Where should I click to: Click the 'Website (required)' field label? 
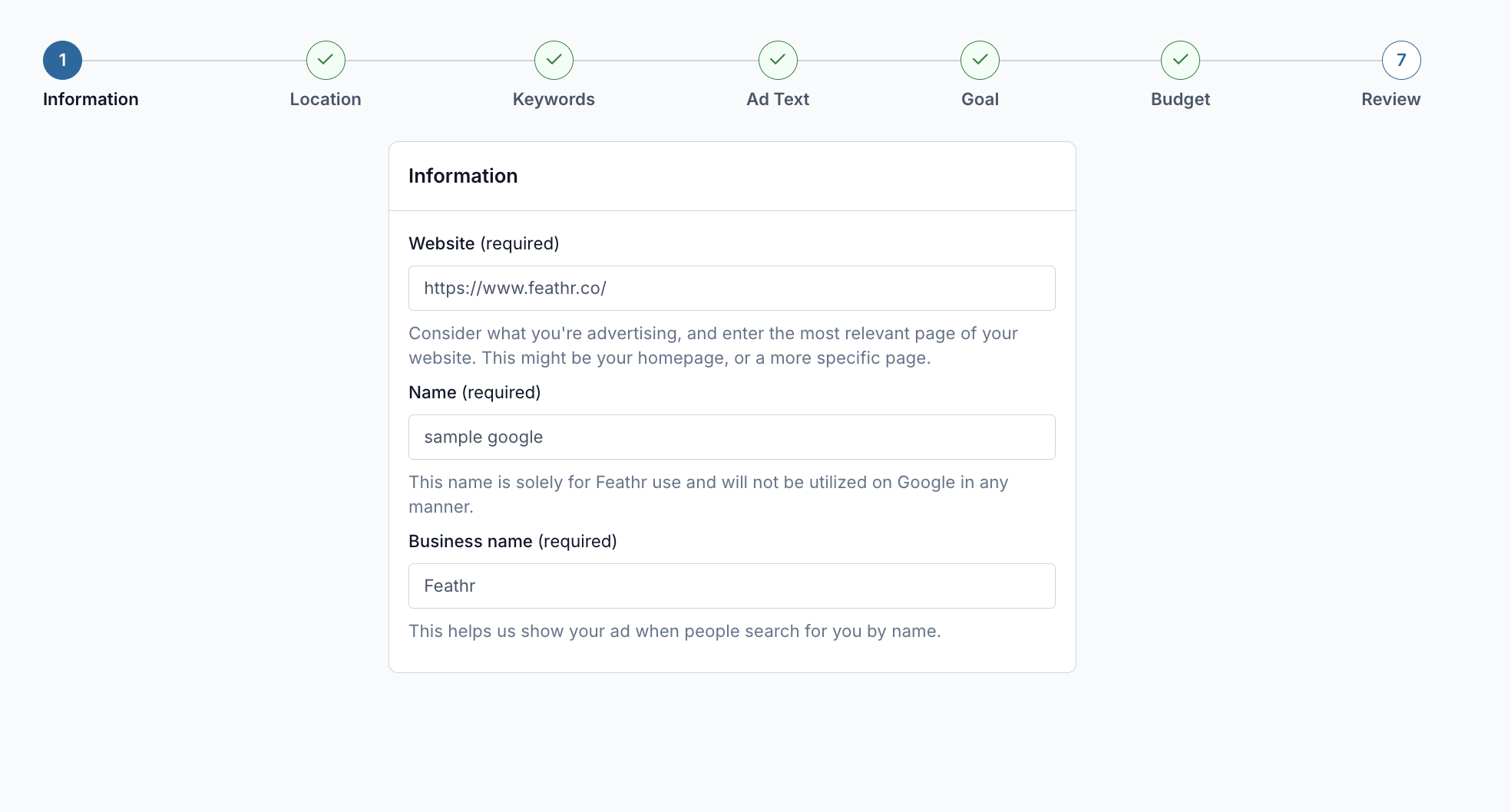pyautogui.click(x=484, y=243)
